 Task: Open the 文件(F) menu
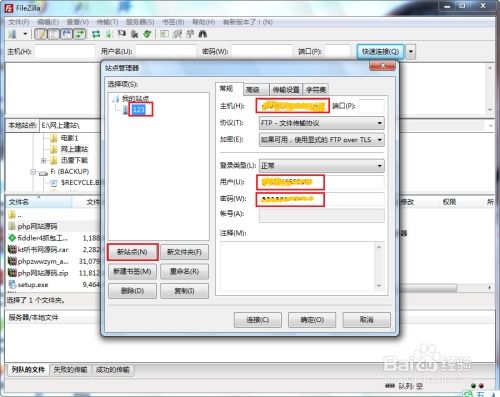coord(19,22)
